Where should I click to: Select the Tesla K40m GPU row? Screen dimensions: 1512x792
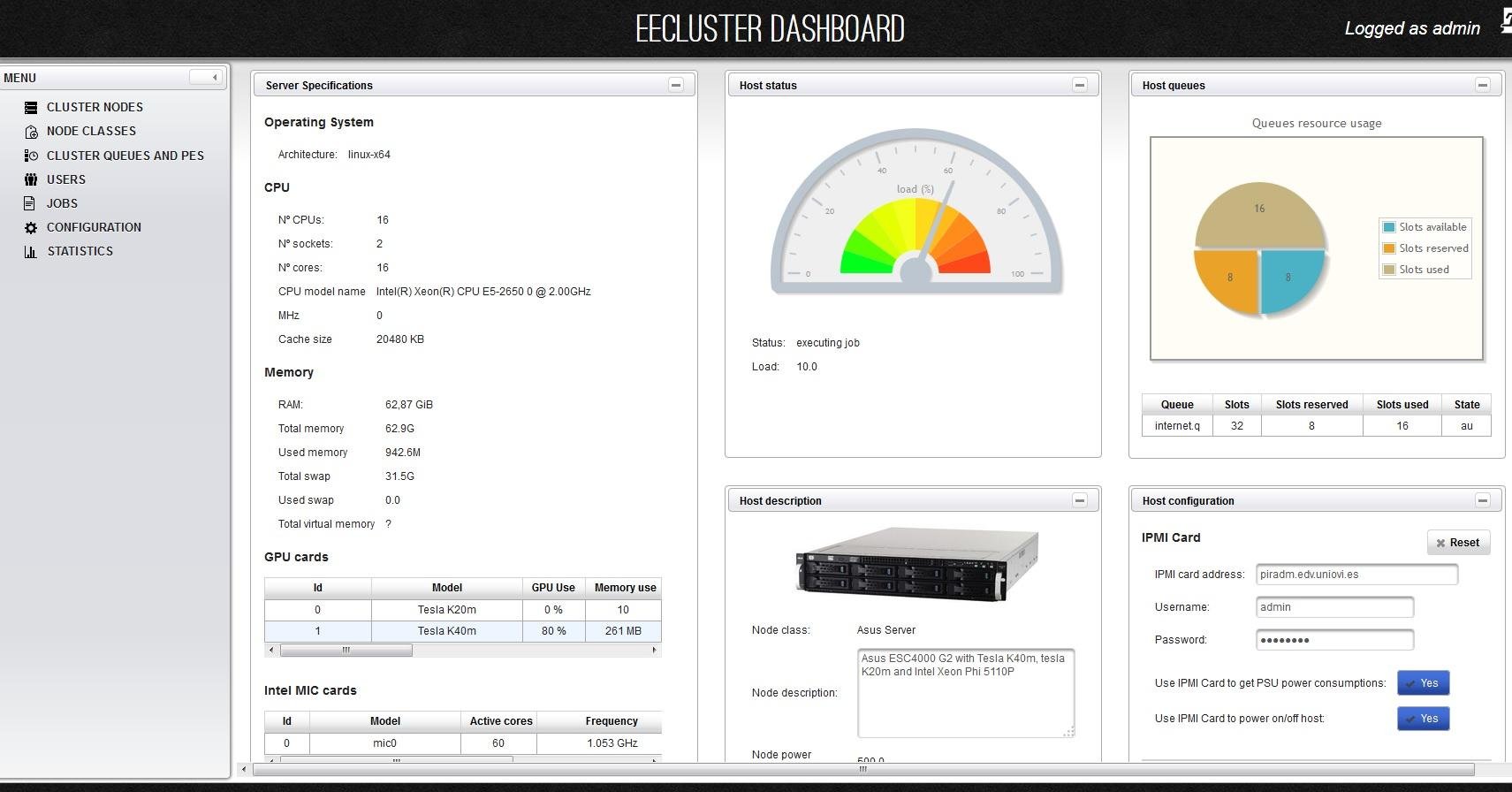tap(463, 631)
